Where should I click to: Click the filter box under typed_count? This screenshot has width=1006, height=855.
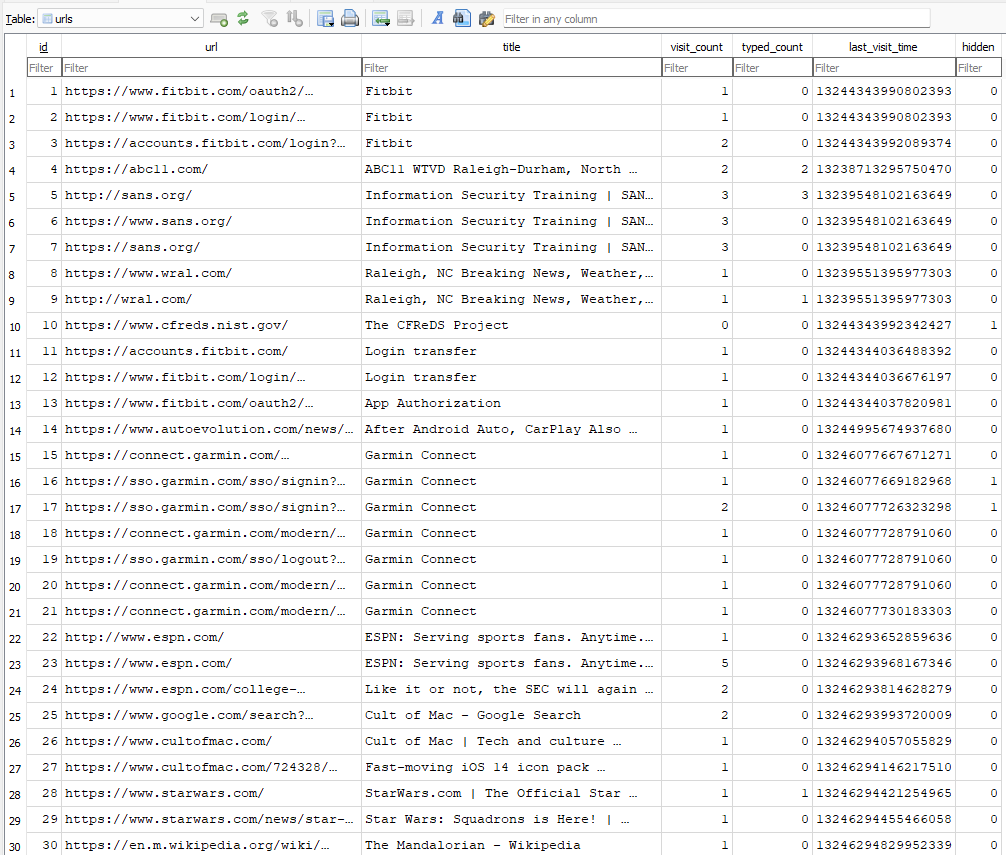772,68
